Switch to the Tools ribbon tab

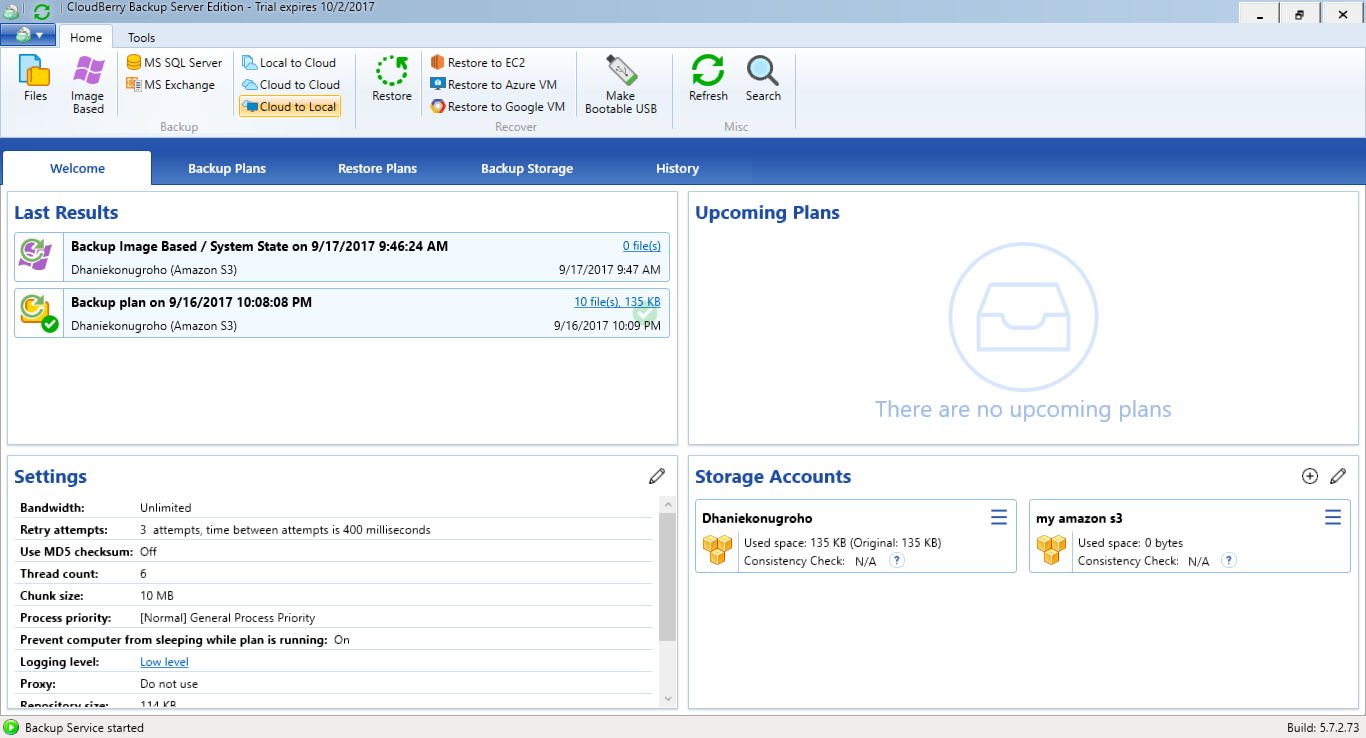click(141, 37)
